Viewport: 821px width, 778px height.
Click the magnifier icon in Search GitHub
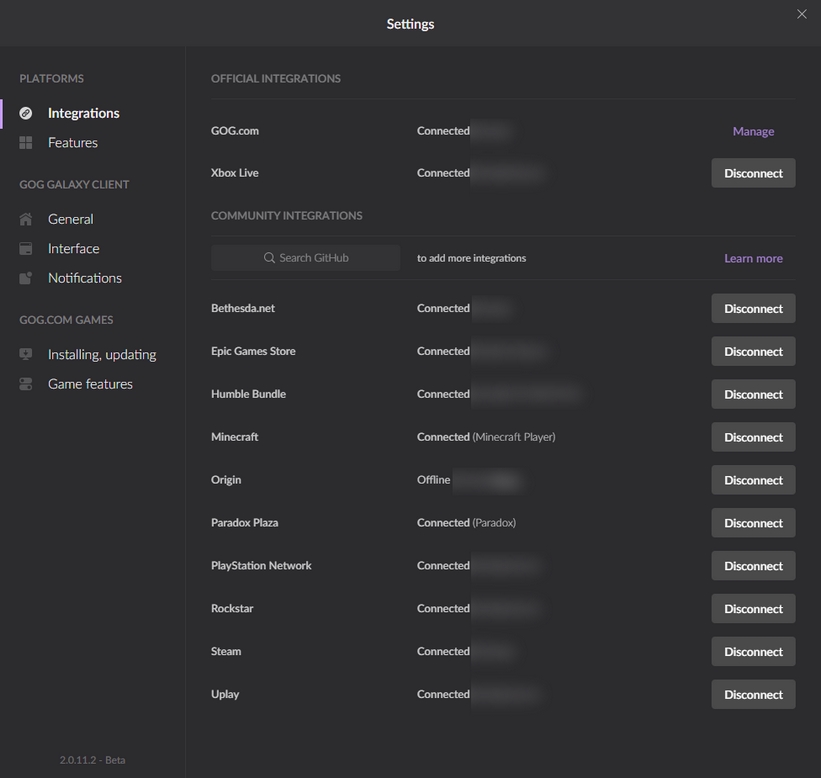269,258
